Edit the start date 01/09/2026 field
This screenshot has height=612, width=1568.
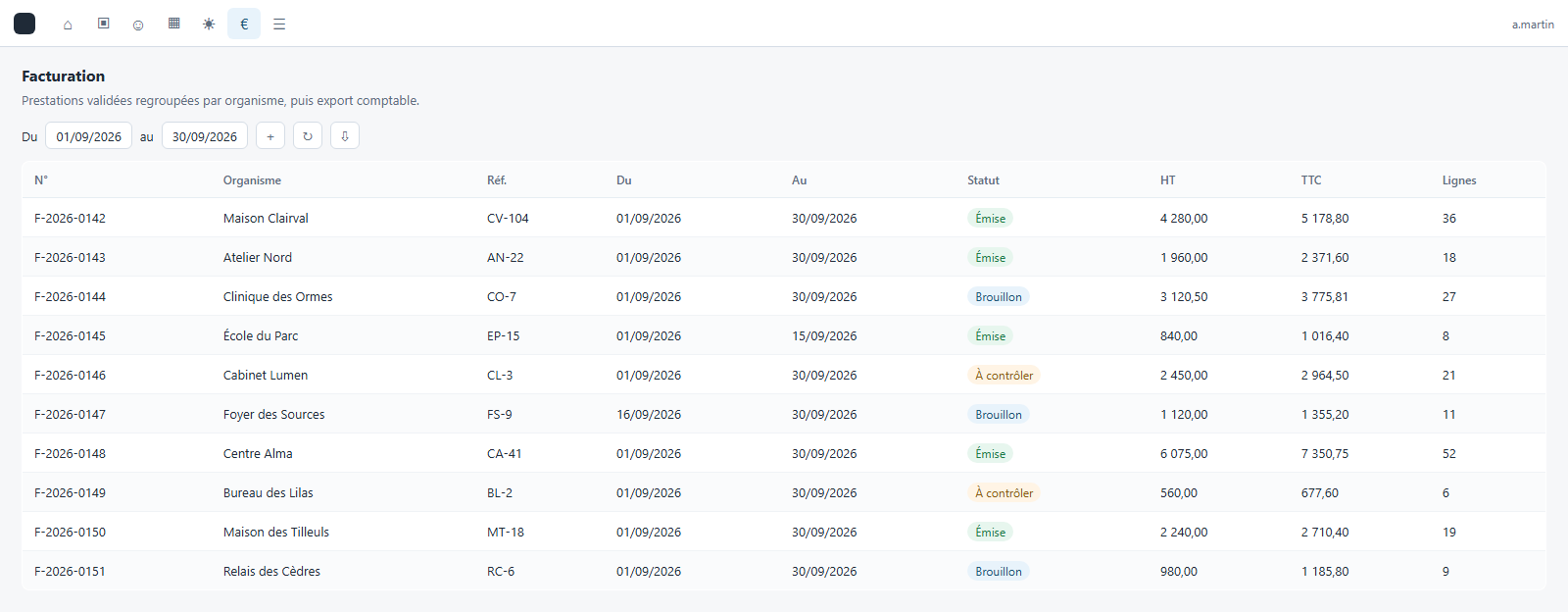tap(89, 136)
